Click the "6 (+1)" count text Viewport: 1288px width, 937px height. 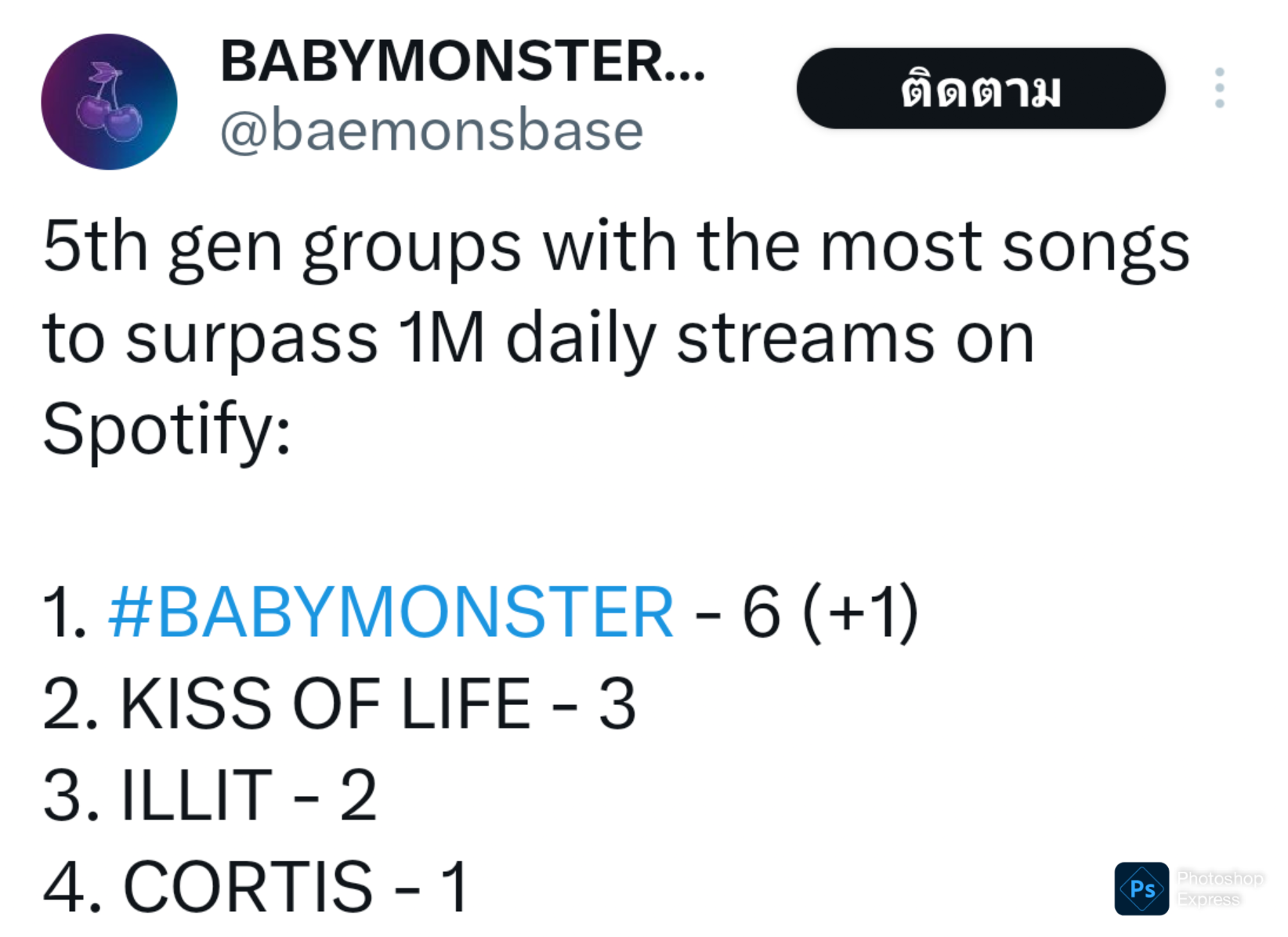[x=830, y=612]
